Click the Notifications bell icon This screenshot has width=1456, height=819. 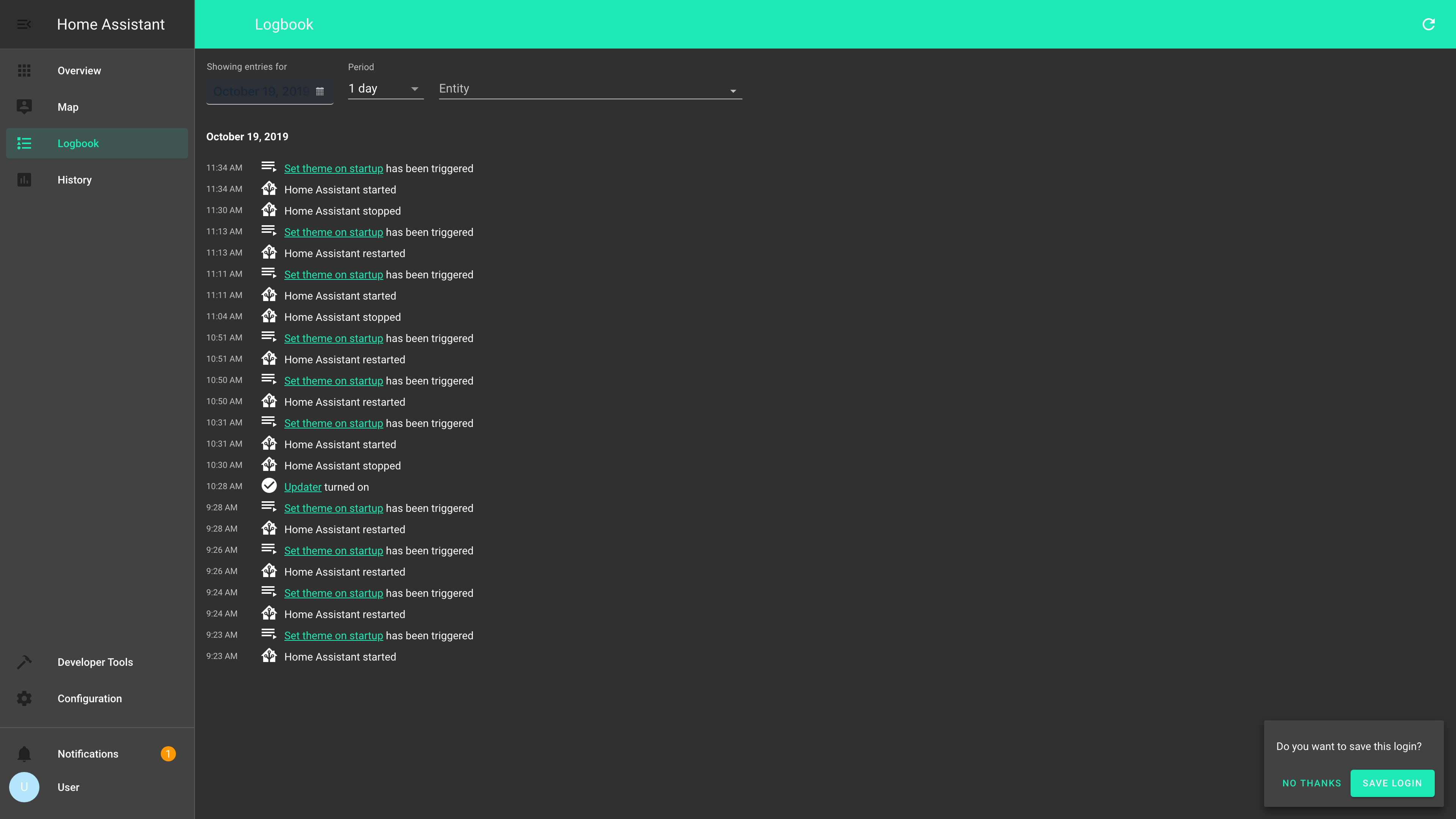click(x=24, y=754)
